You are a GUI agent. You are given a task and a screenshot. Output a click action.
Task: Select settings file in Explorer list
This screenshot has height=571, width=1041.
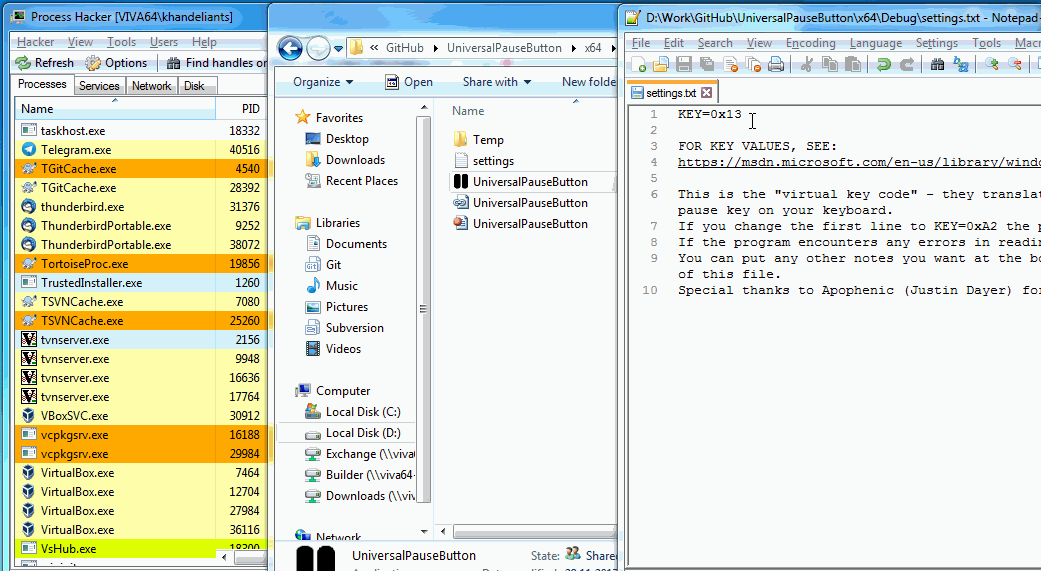pyautogui.click(x=493, y=161)
